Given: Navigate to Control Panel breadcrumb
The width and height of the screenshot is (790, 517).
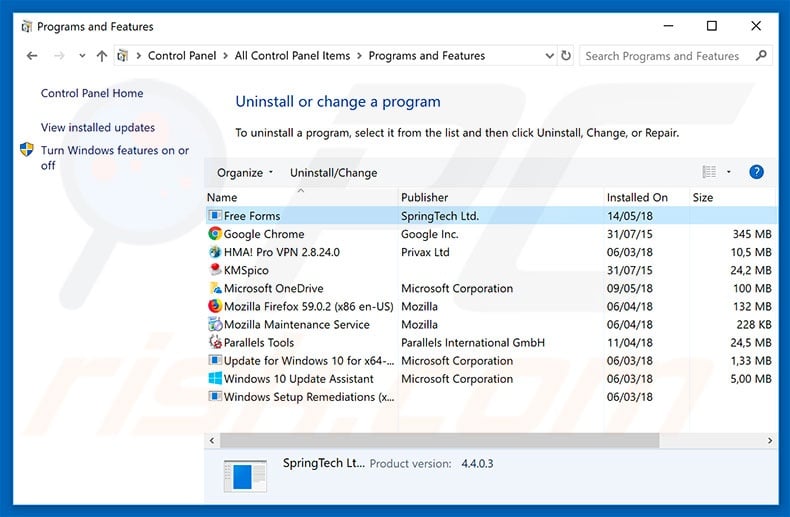Looking at the screenshot, I should point(182,55).
